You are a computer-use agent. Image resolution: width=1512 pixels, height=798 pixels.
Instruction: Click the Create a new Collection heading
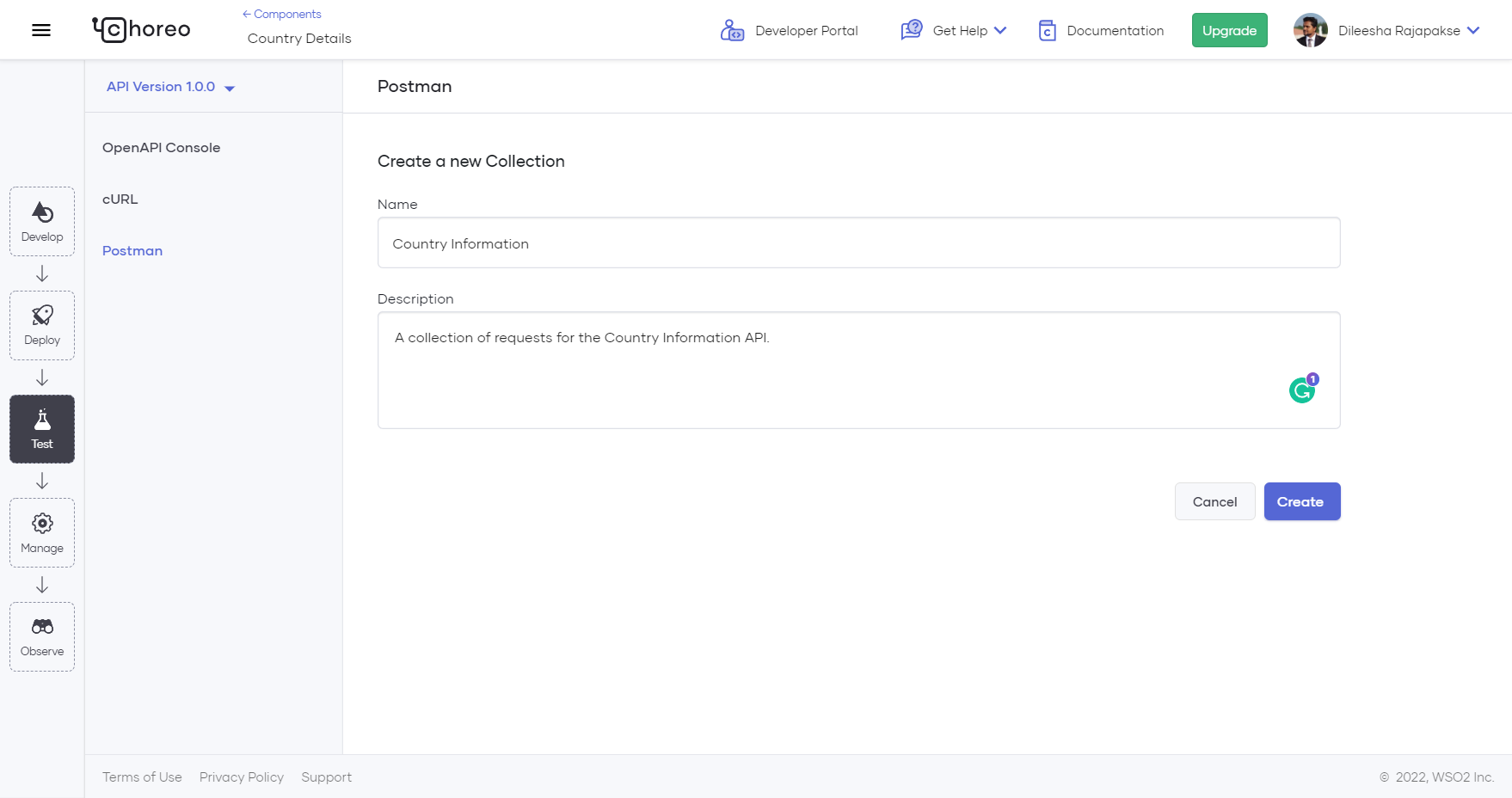coord(471,162)
